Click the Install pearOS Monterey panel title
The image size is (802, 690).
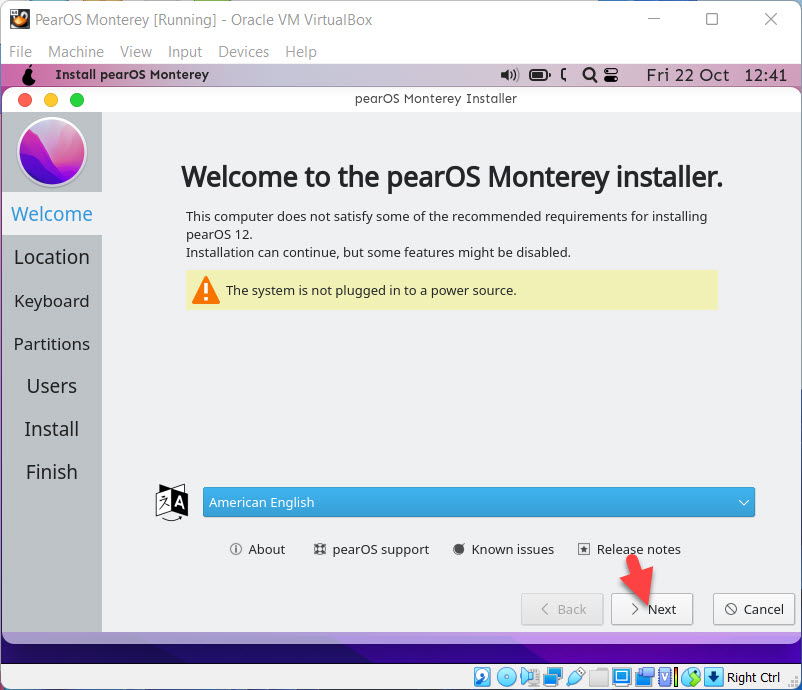pyautogui.click(x=132, y=75)
